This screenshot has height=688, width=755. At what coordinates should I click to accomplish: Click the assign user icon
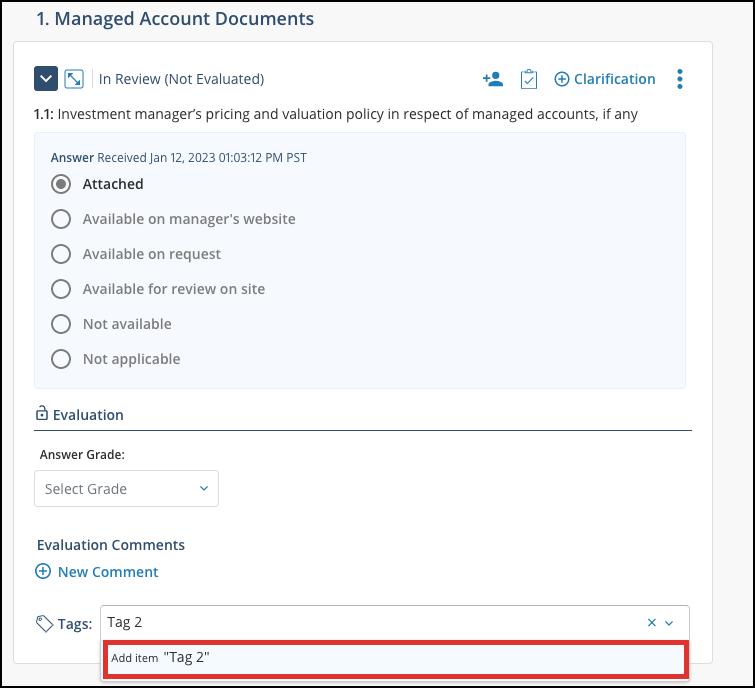point(493,79)
